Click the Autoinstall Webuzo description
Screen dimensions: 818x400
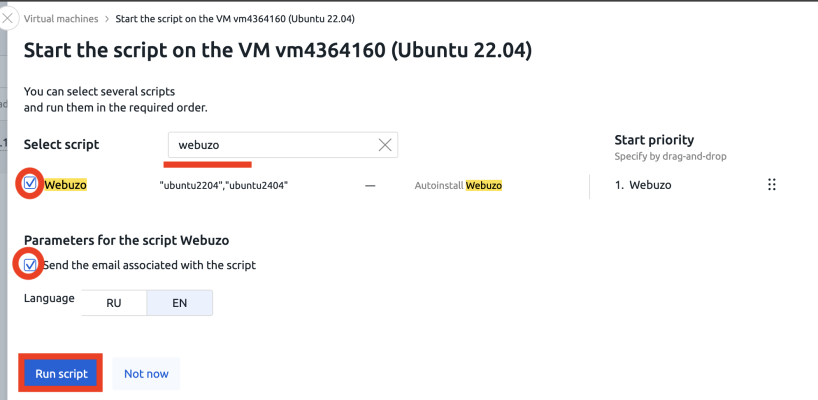[458, 185]
